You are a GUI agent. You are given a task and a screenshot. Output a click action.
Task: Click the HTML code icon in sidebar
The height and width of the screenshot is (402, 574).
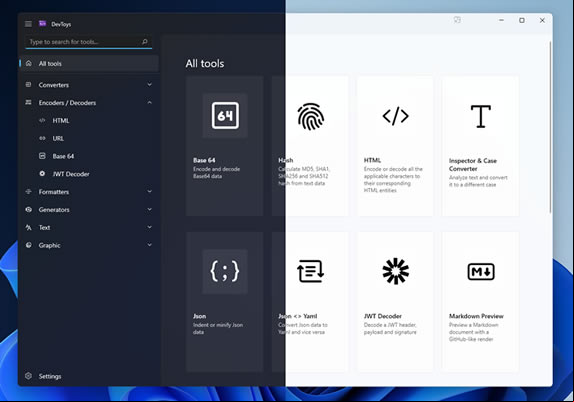42,120
